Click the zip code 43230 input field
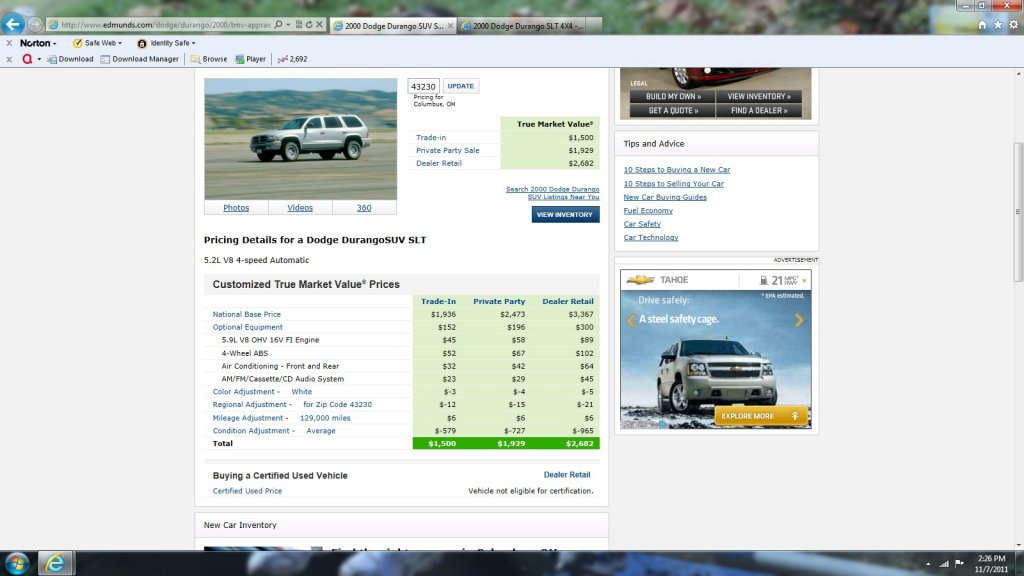The width and height of the screenshot is (1024, 576). 423,86
